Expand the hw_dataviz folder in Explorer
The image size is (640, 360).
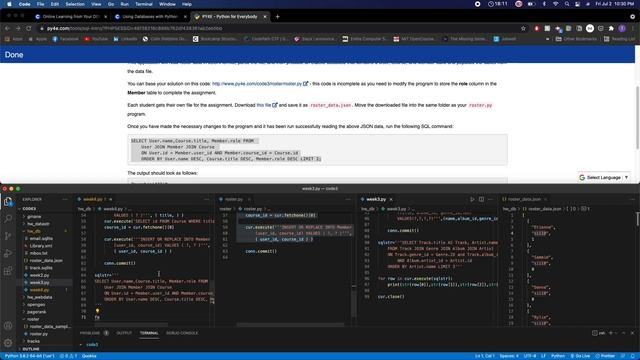pos(38,224)
